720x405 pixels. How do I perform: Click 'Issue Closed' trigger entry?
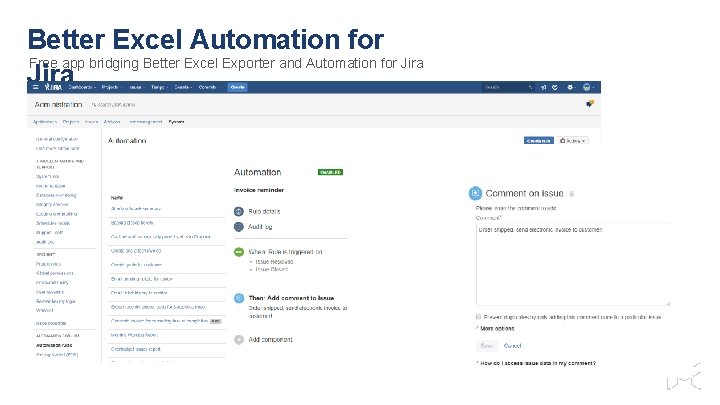(x=272, y=270)
